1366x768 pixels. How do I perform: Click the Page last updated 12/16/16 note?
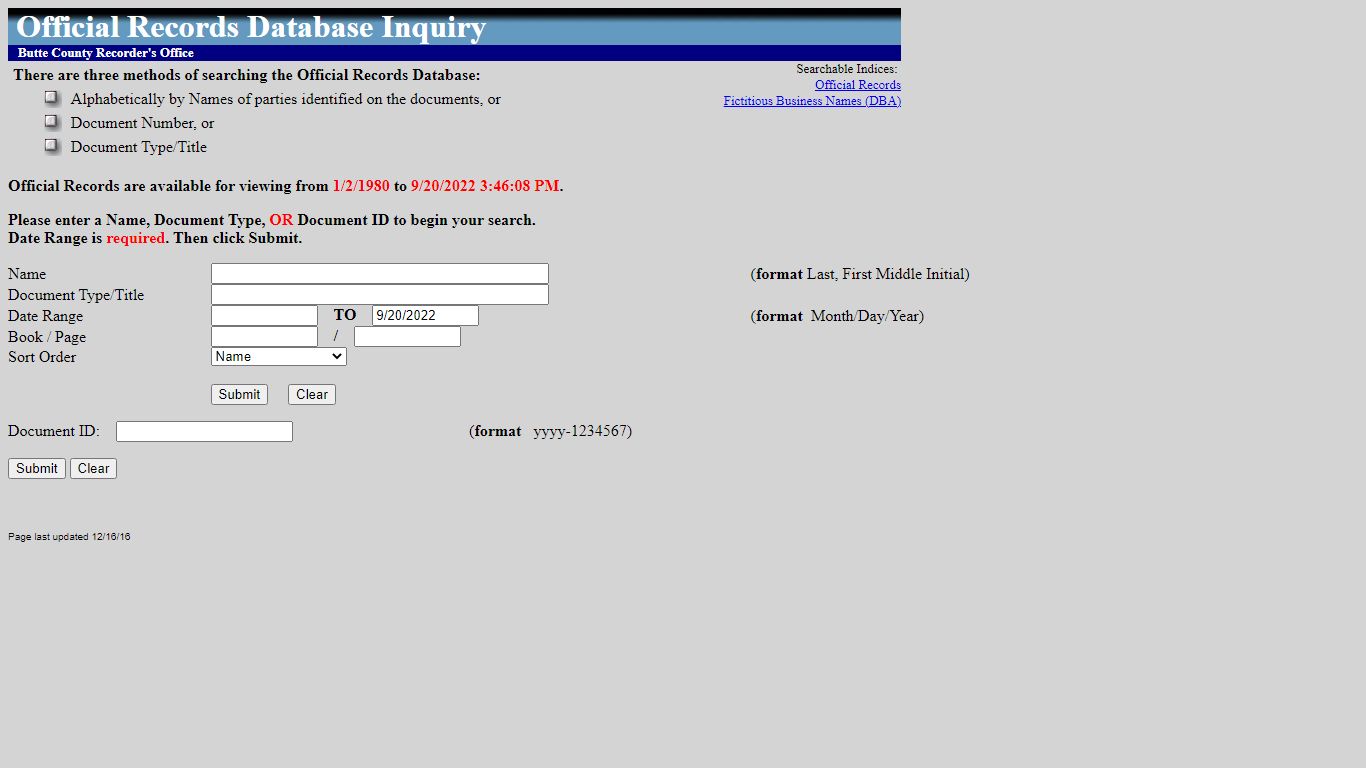(69, 537)
